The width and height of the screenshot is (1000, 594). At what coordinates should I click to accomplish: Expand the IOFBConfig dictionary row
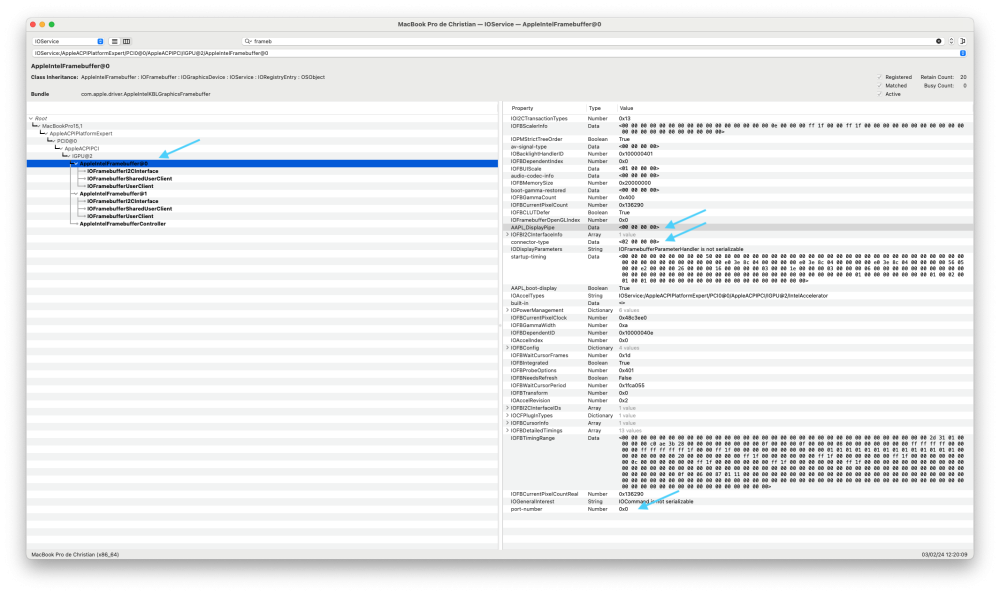pos(508,348)
